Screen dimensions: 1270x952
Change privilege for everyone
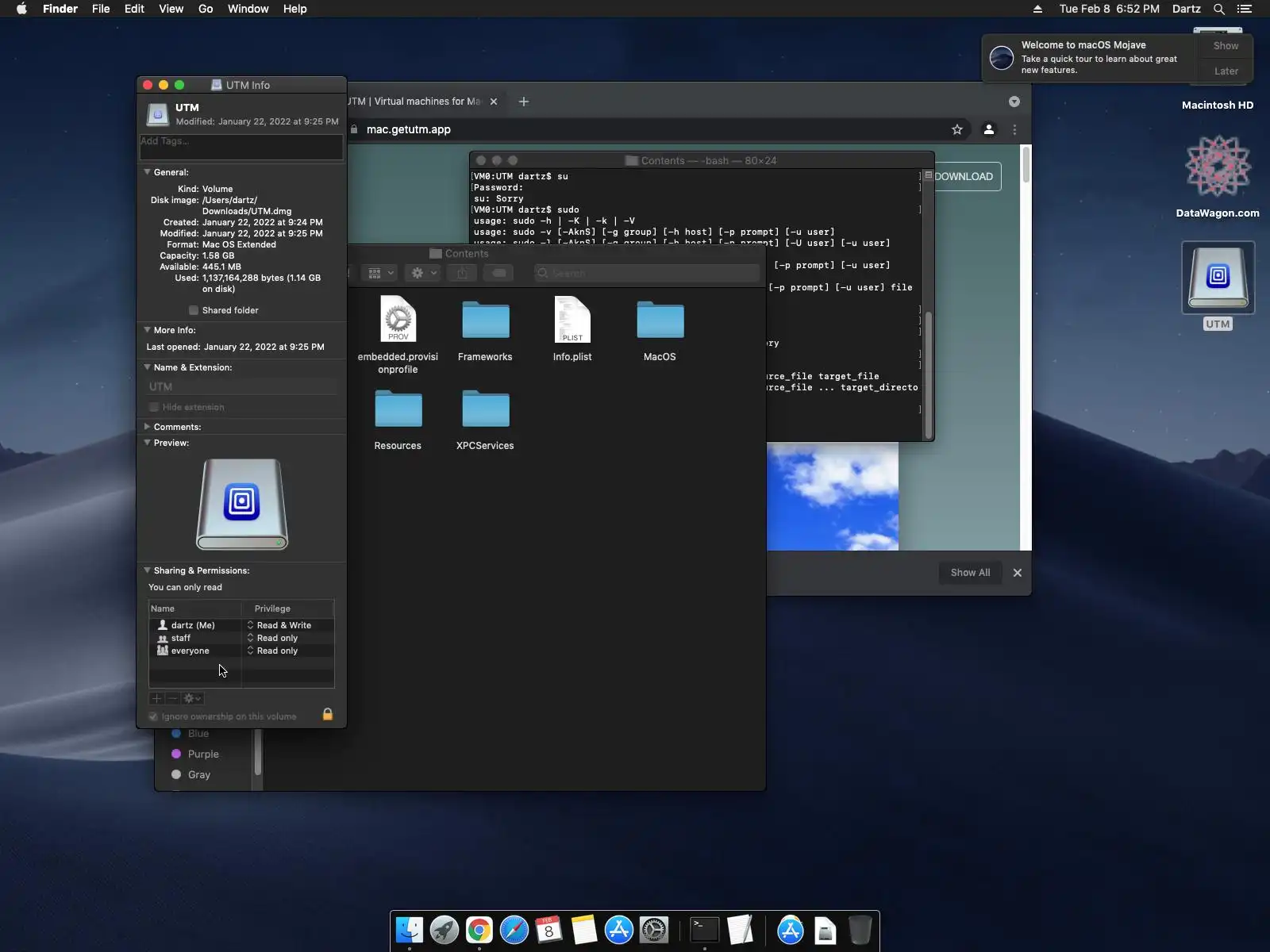tap(273, 651)
